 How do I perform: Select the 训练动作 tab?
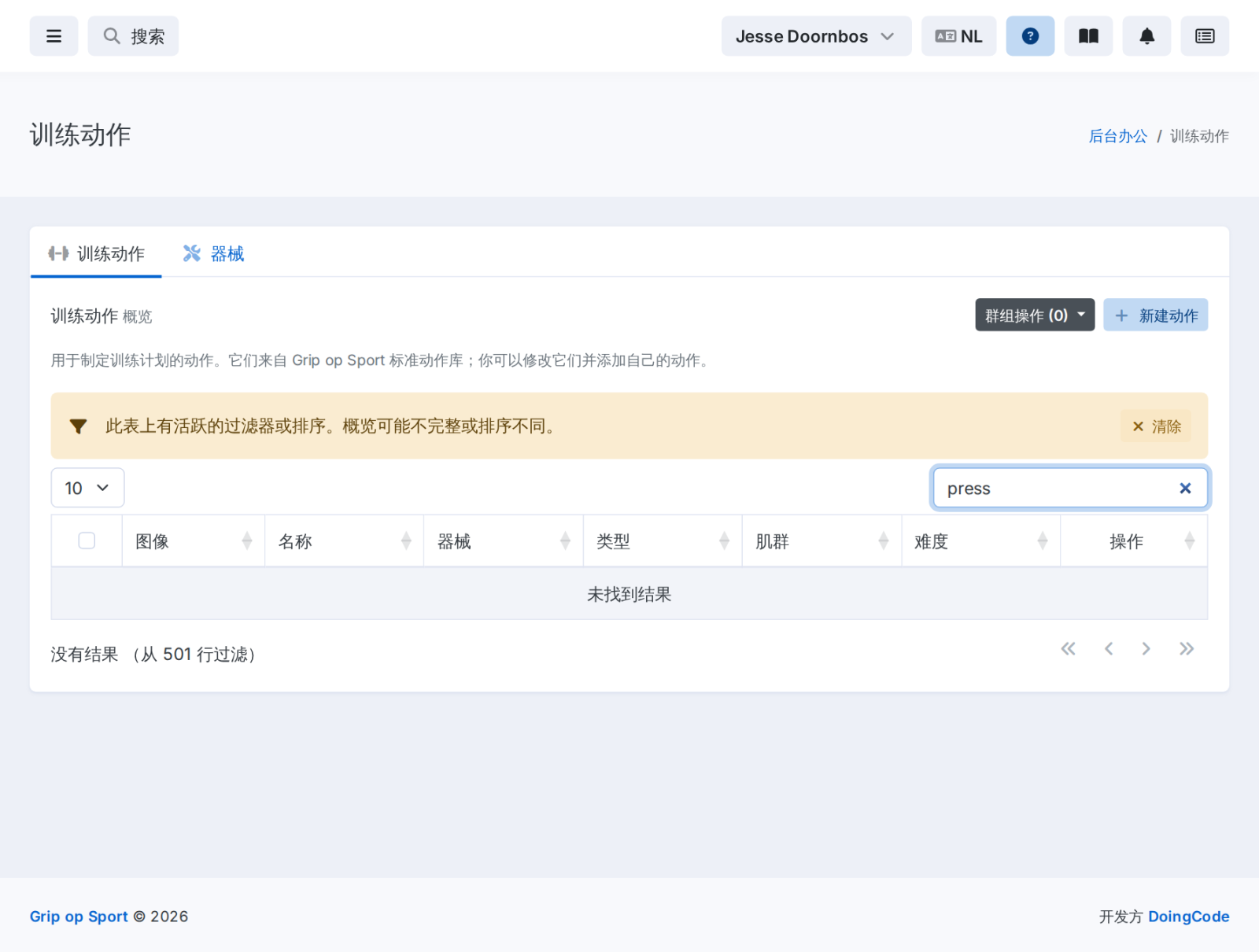pyautogui.click(x=96, y=253)
